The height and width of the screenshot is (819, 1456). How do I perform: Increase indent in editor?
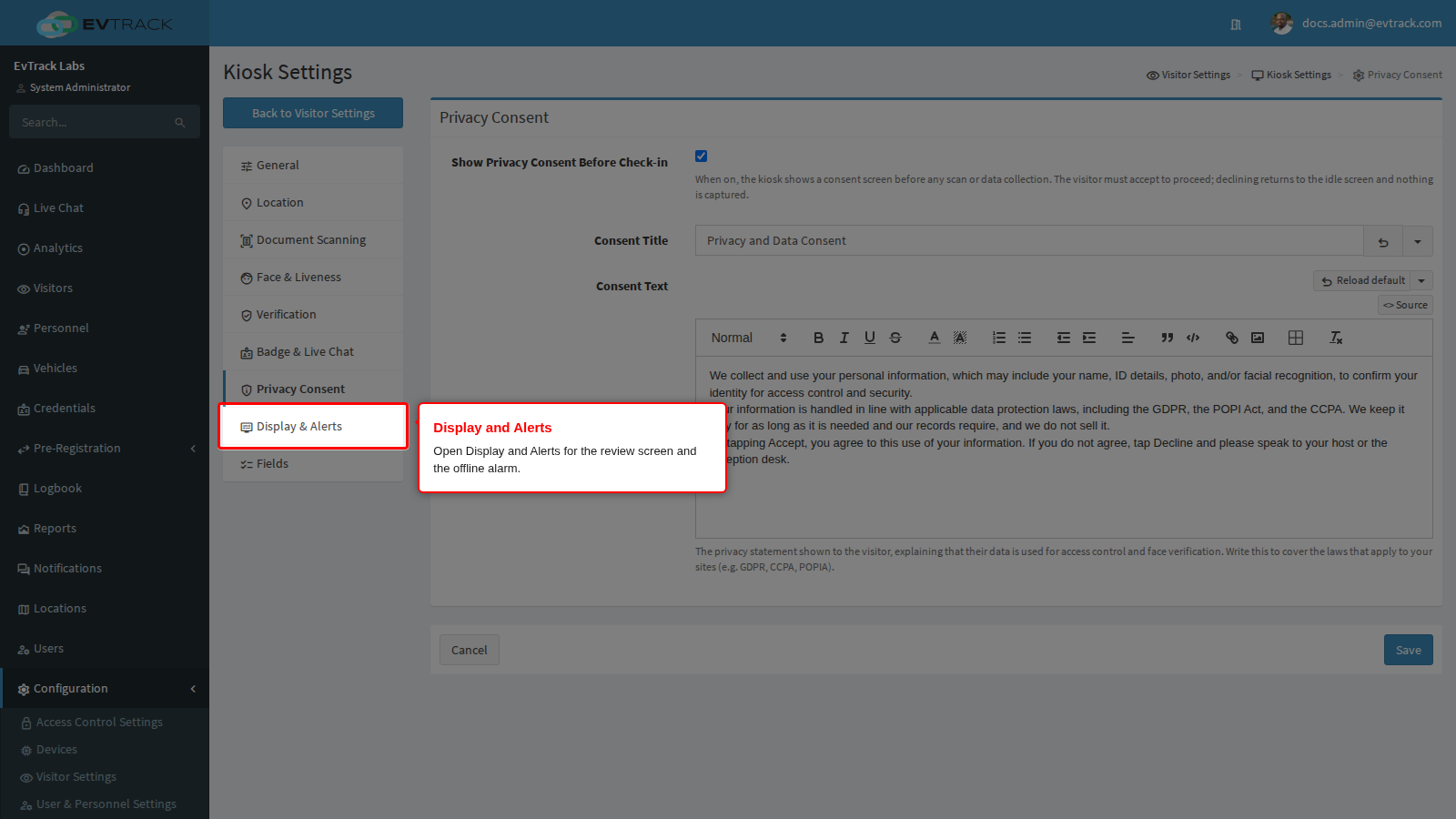1088,338
